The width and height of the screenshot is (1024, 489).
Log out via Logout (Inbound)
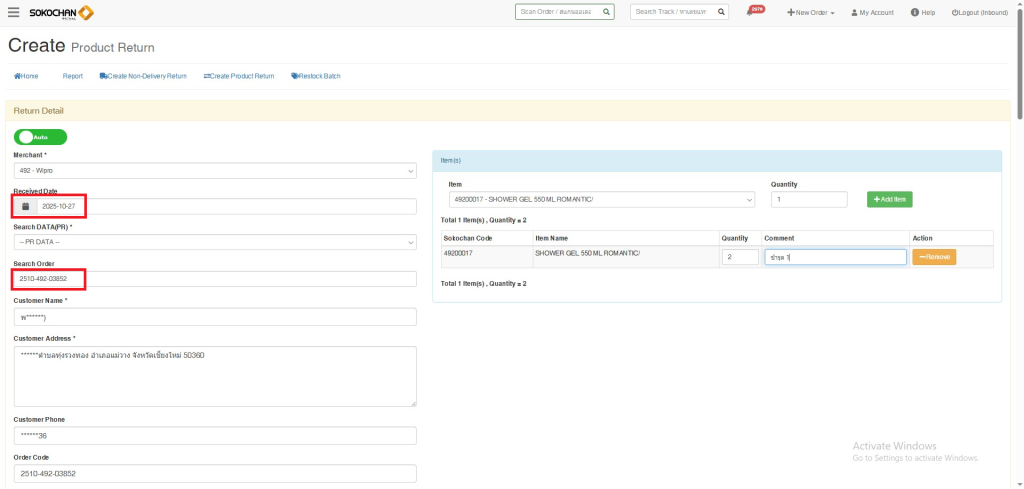tap(980, 12)
